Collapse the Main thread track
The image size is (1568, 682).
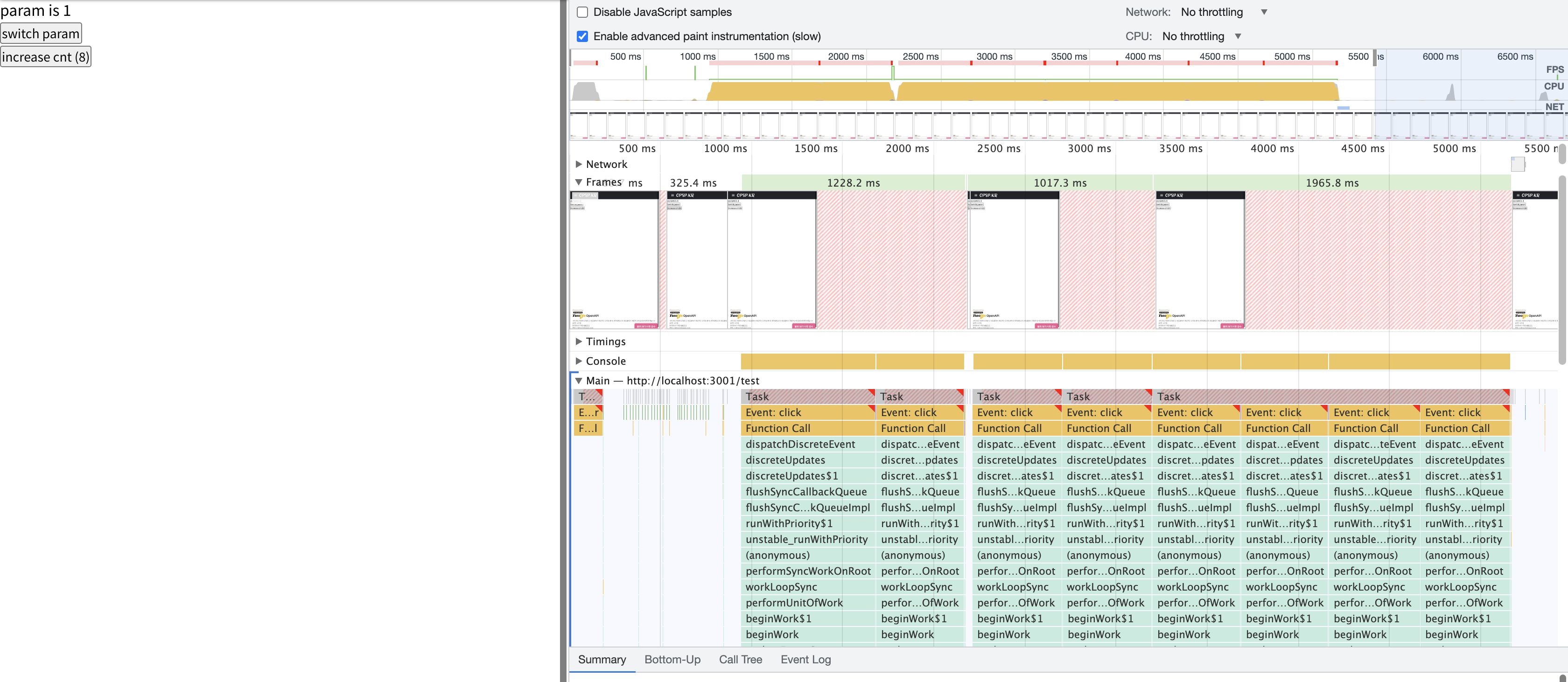pyautogui.click(x=578, y=380)
